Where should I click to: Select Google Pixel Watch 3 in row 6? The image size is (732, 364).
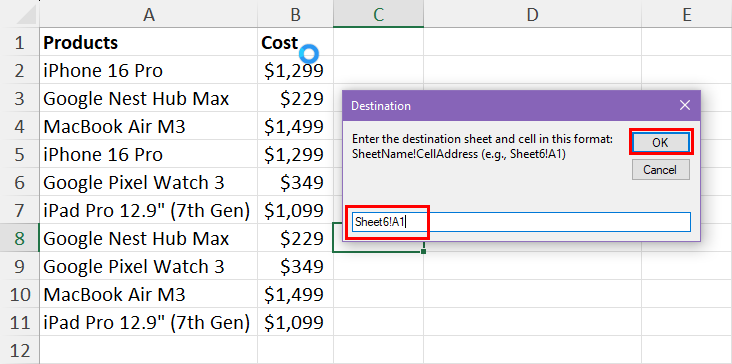[148, 182]
